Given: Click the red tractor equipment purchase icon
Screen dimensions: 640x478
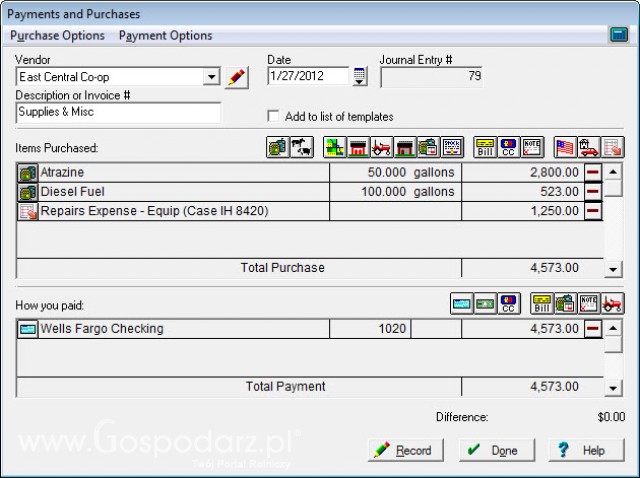Looking at the screenshot, I should [381, 148].
